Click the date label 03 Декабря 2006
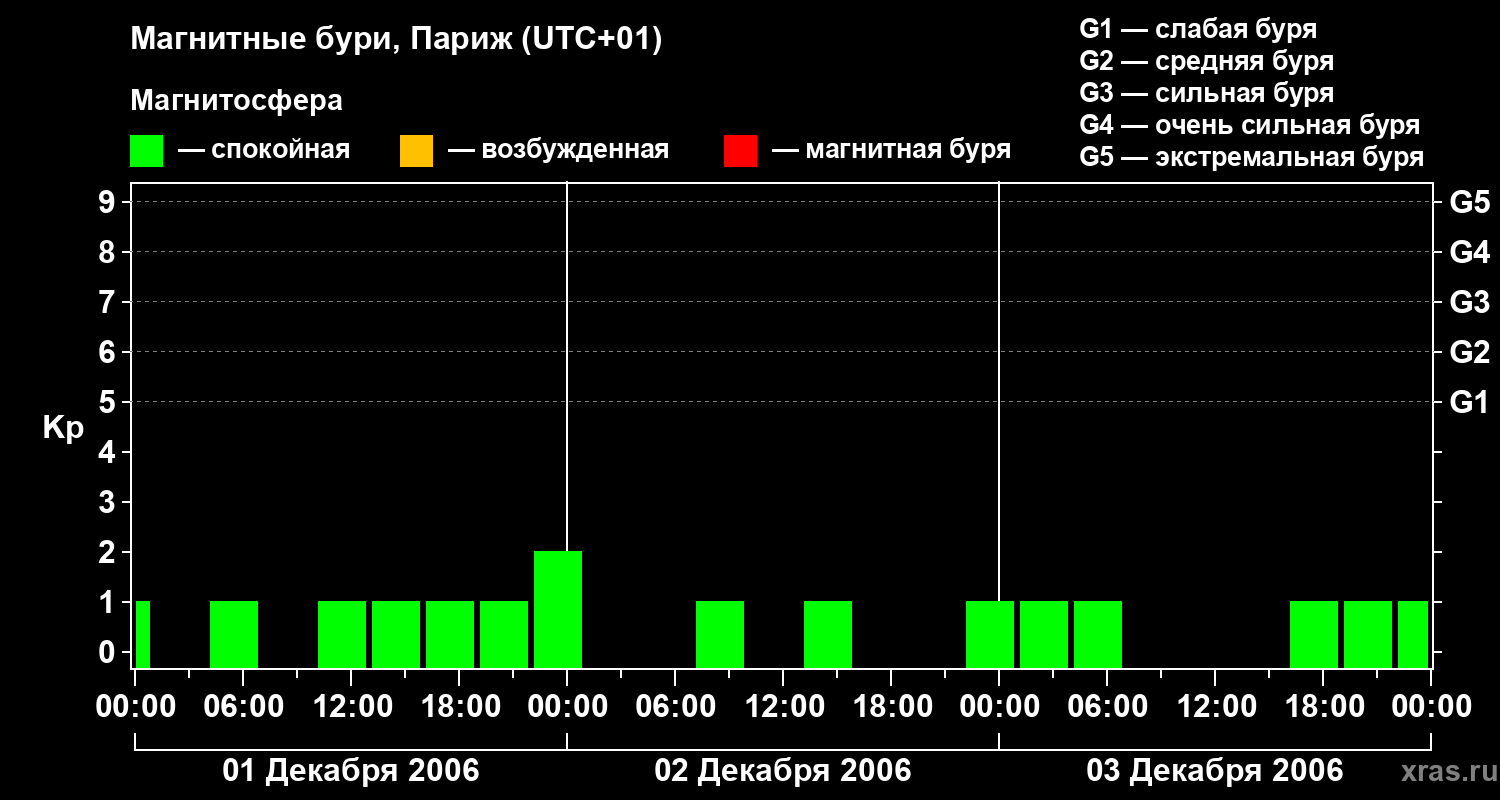 [1215, 771]
